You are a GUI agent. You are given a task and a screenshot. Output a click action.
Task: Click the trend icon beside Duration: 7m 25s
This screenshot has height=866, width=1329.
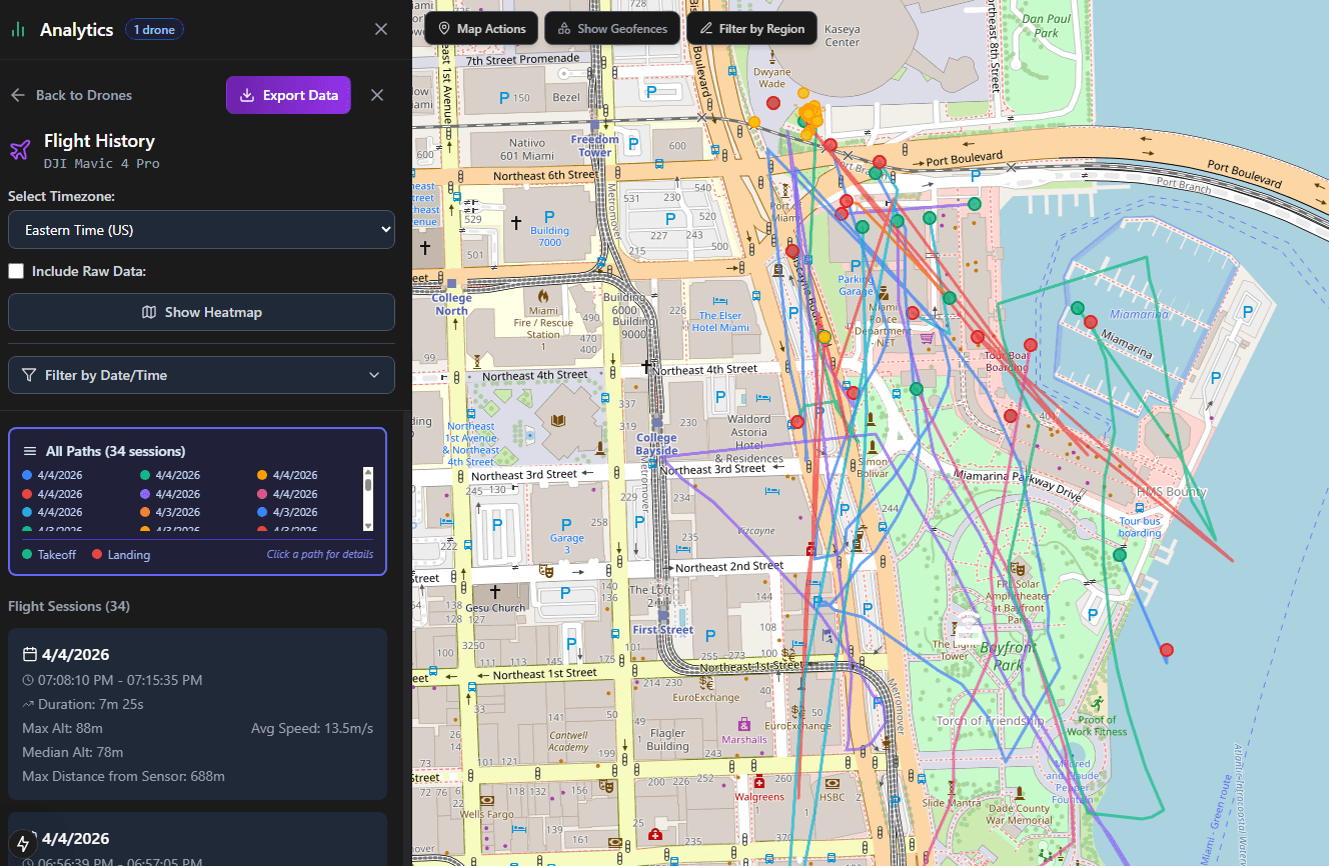[x=28, y=704]
